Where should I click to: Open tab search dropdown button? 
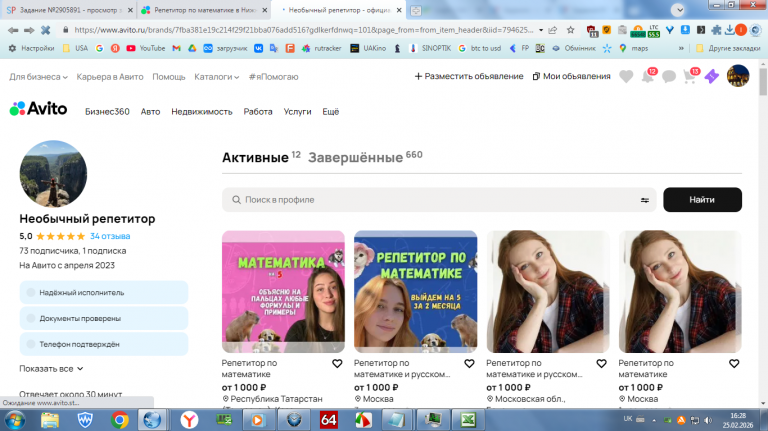(678, 10)
